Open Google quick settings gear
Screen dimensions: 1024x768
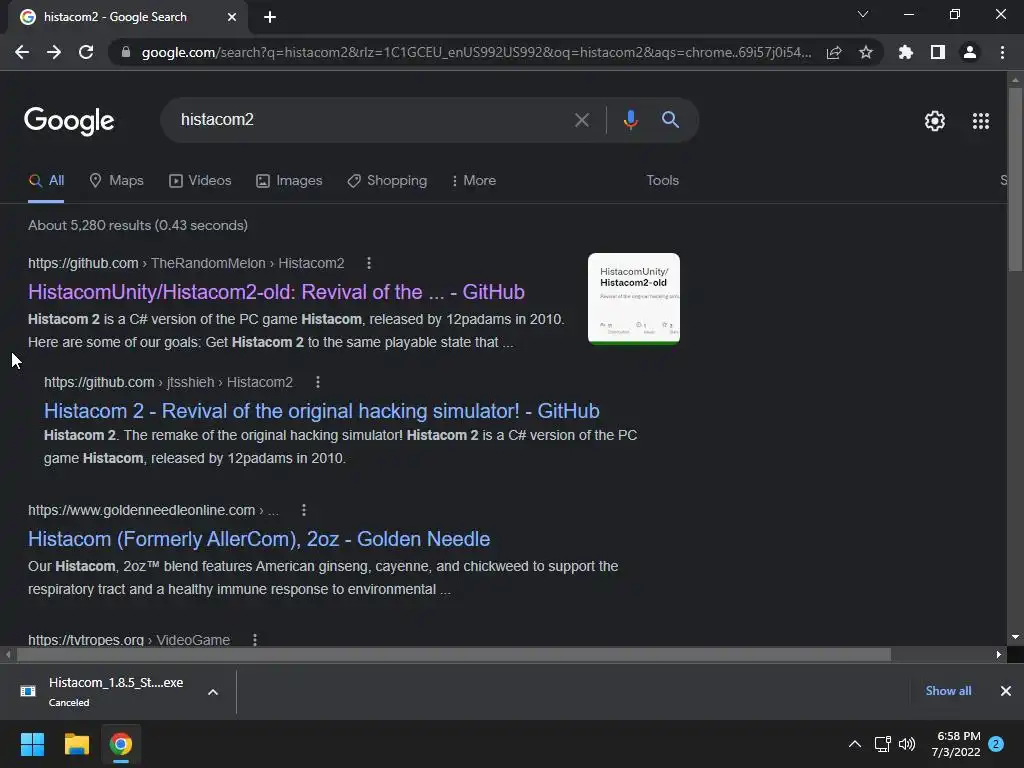[935, 121]
